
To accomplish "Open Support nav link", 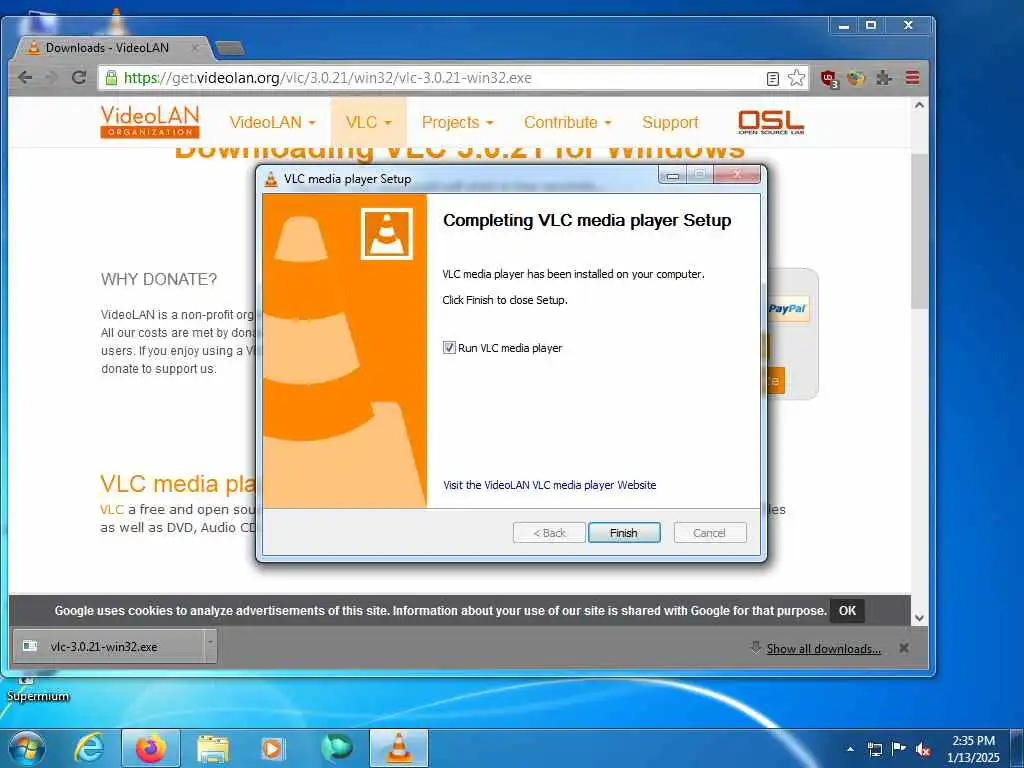I will click(670, 122).
